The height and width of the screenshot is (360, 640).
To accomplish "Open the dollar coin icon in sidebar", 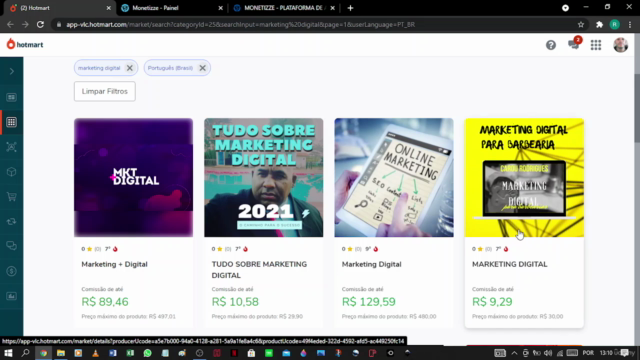I will point(11,271).
